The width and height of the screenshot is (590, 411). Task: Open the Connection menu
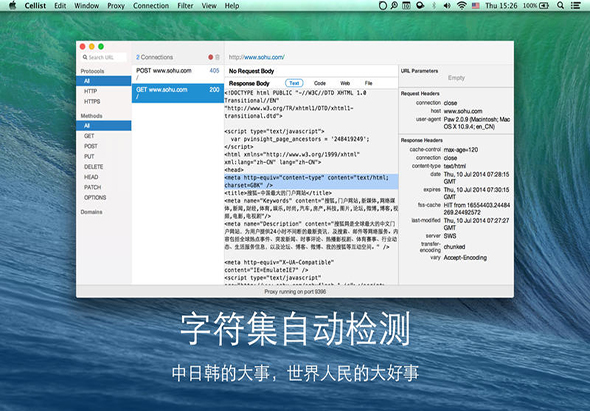[151, 6]
